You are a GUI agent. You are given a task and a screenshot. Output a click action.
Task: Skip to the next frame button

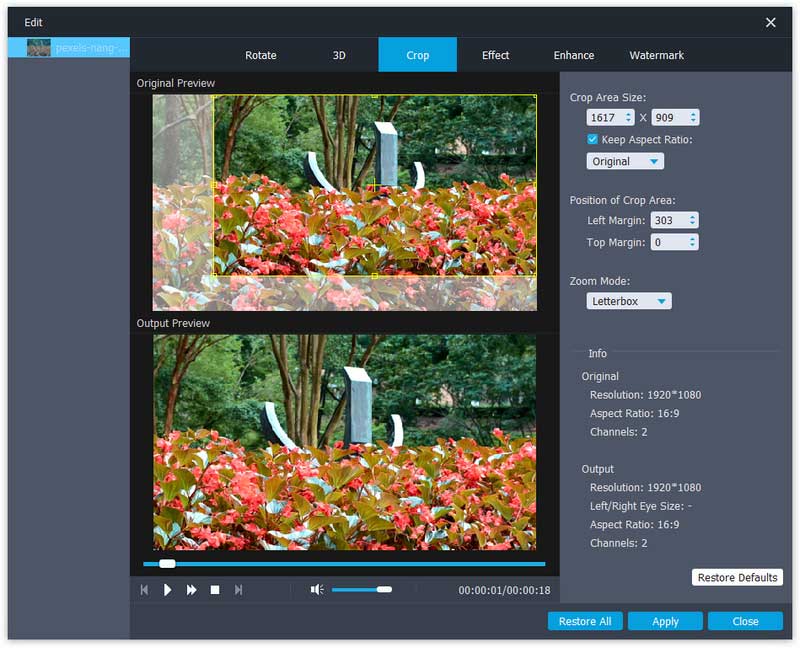pyautogui.click(x=238, y=590)
